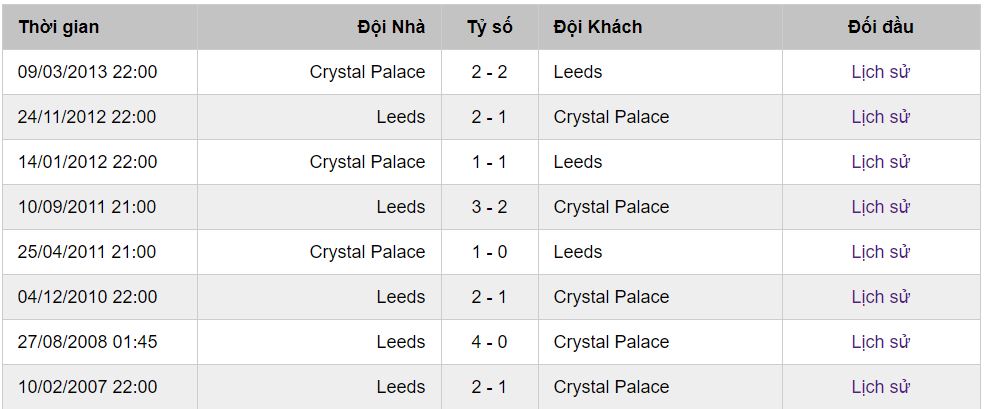Click Lịch sử for the 27/08/2008 match
Image resolution: width=986 pixels, height=409 pixels.
880,342
